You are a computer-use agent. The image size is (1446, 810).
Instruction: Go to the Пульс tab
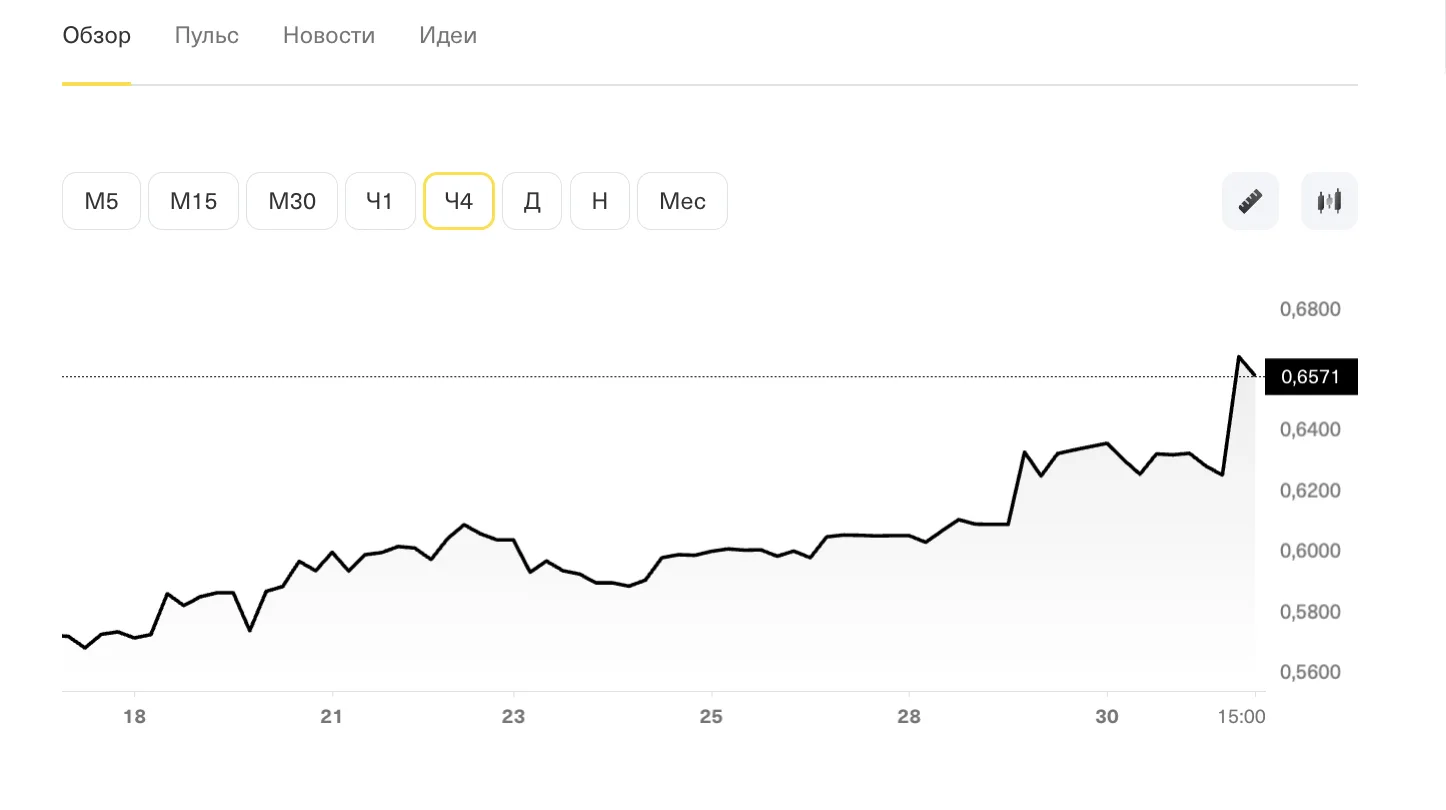207,36
